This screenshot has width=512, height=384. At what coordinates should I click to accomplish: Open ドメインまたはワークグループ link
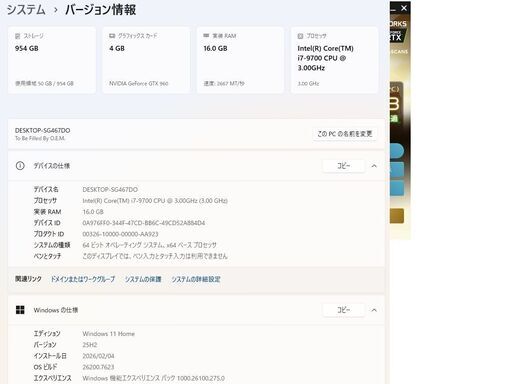tap(83, 279)
